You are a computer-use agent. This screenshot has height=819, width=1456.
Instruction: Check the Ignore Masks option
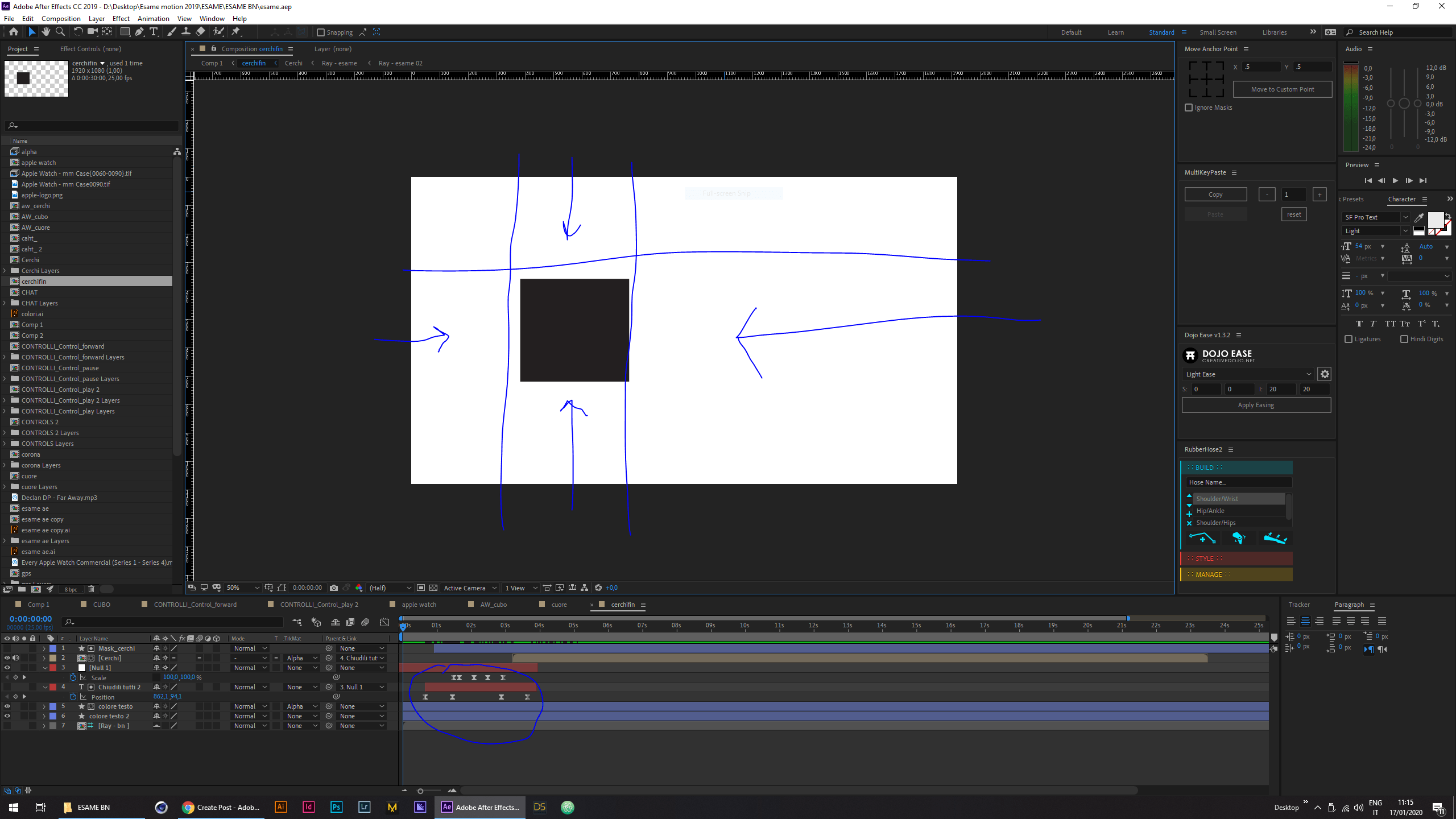1189,107
